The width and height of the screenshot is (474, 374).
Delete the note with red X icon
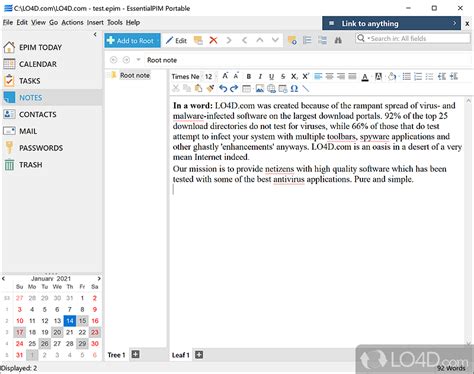pyautogui.click(x=213, y=40)
